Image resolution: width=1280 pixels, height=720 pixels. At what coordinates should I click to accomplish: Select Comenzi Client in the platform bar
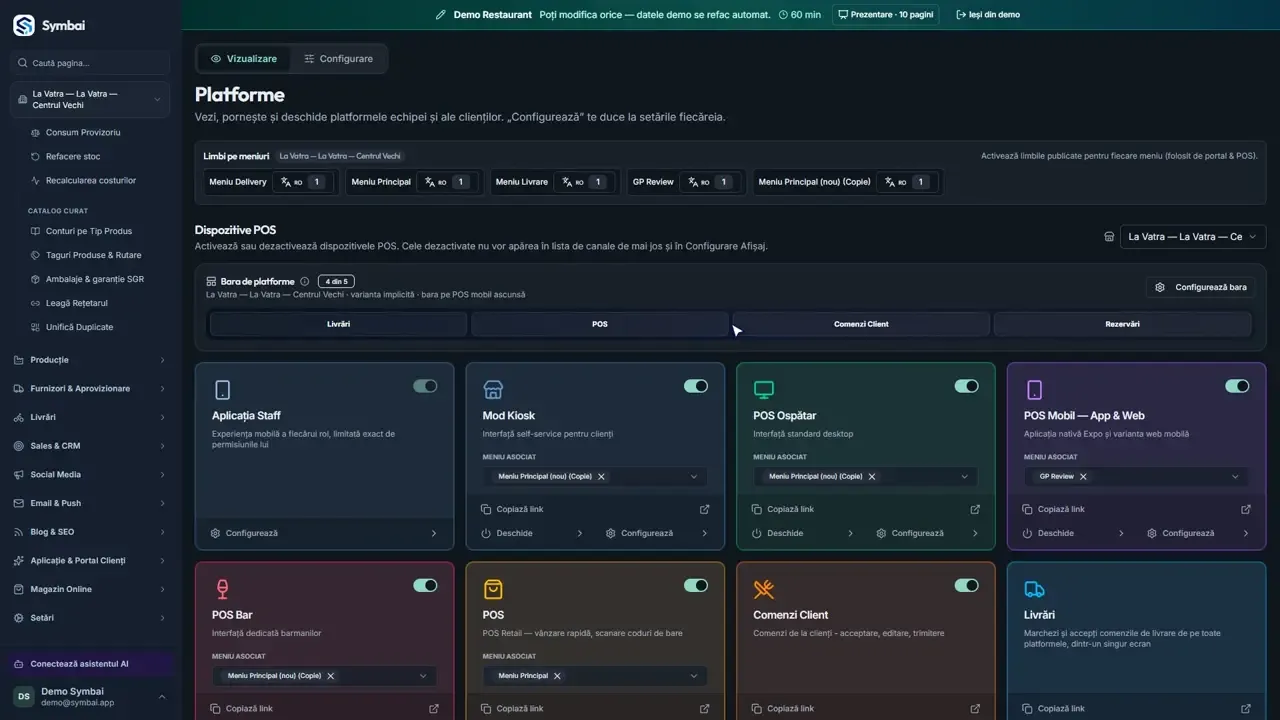pyautogui.click(x=861, y=324)
